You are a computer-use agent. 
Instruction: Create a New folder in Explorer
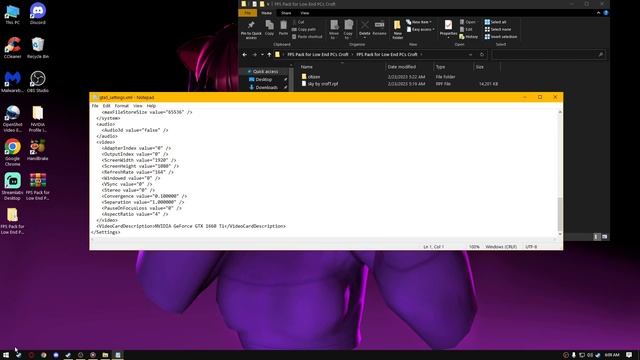point(398,29)
